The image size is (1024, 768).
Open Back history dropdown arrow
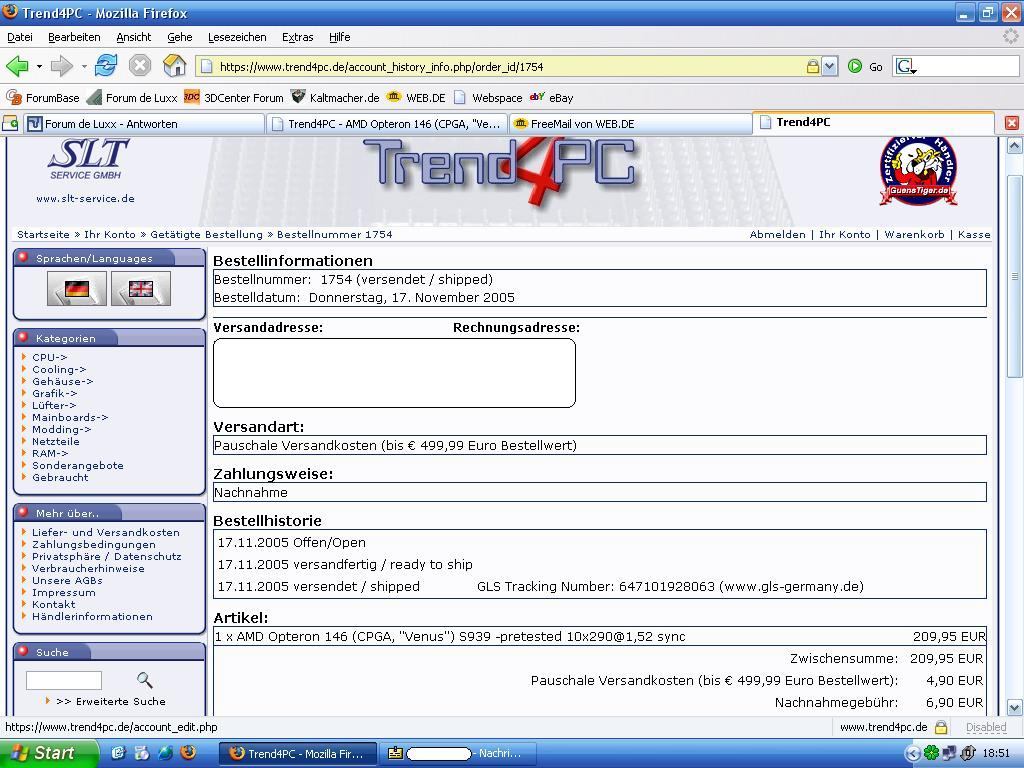pyautogui.click(x=39, y=67)
